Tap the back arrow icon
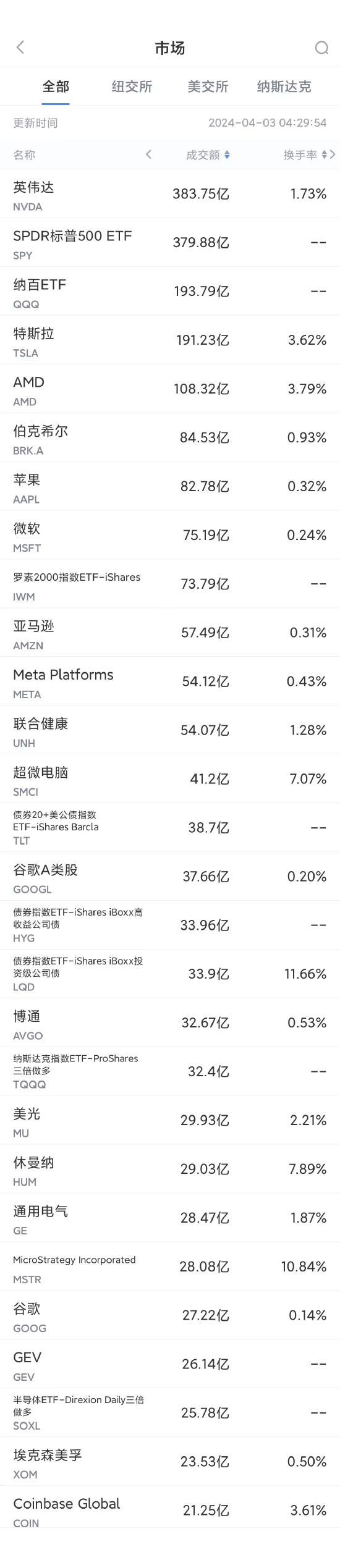 click(20, 48)
